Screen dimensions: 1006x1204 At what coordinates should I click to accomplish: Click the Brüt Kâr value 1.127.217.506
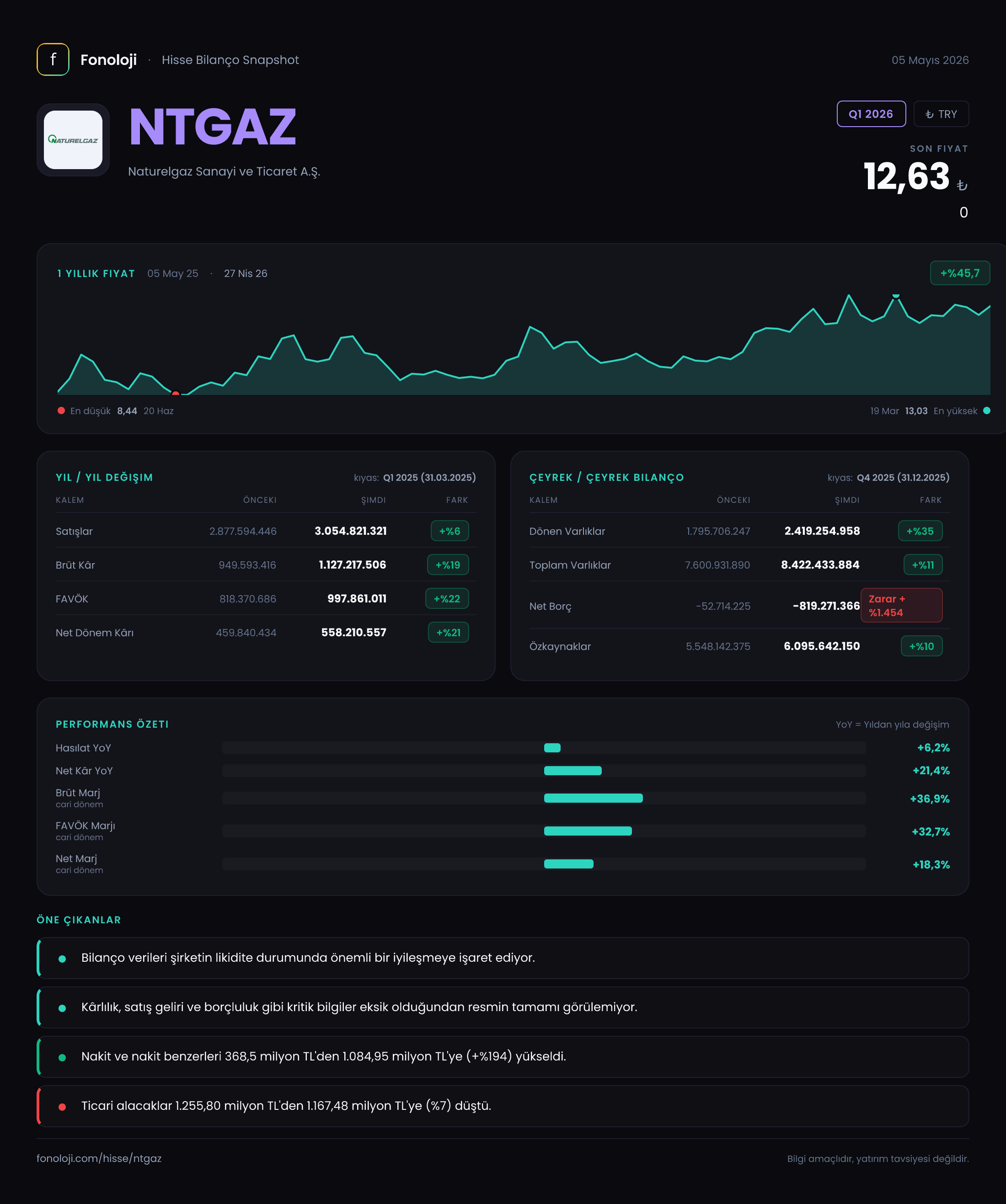coord(352,565)
